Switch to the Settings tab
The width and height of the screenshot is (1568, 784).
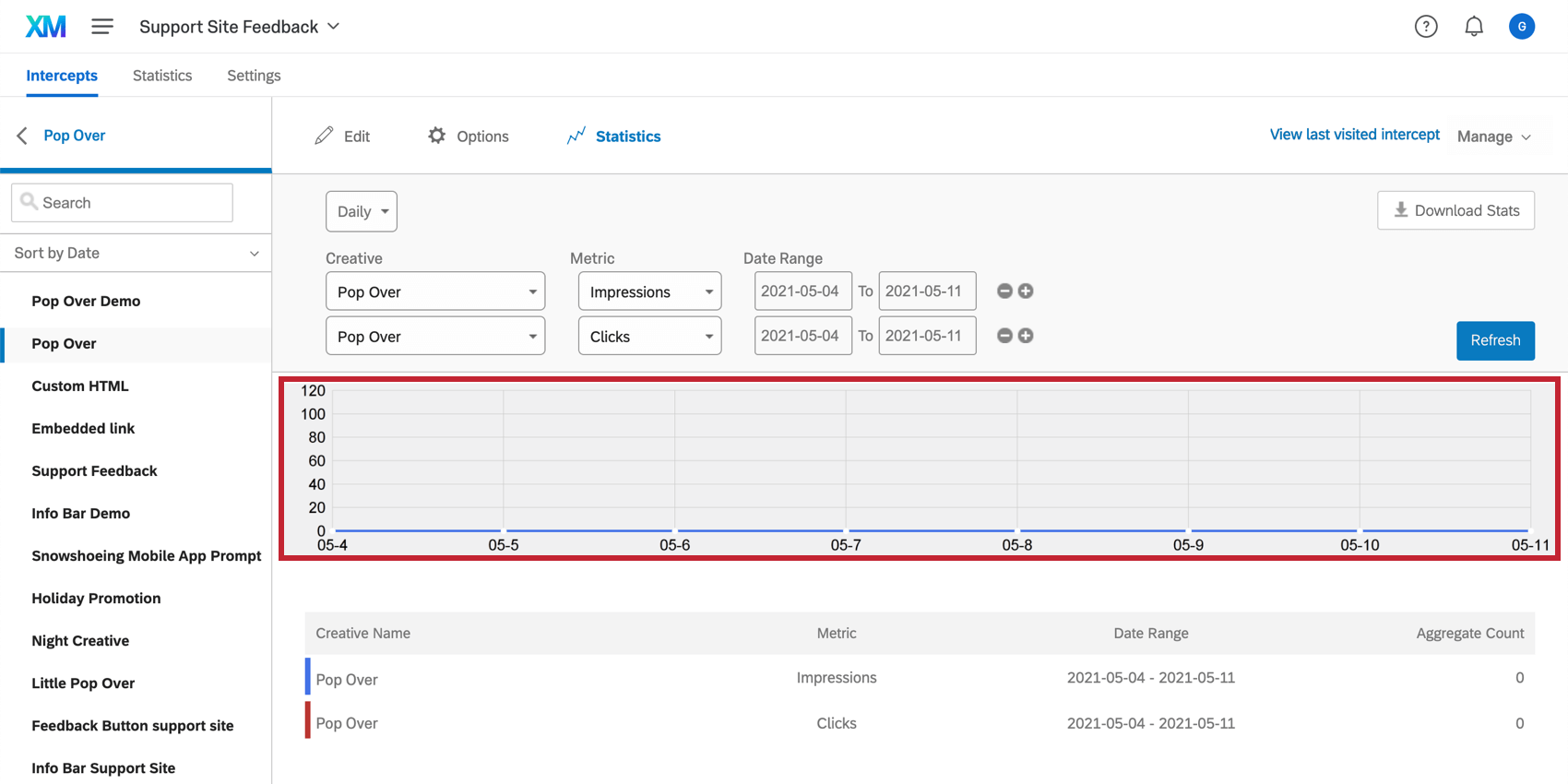tap(254, 76)
